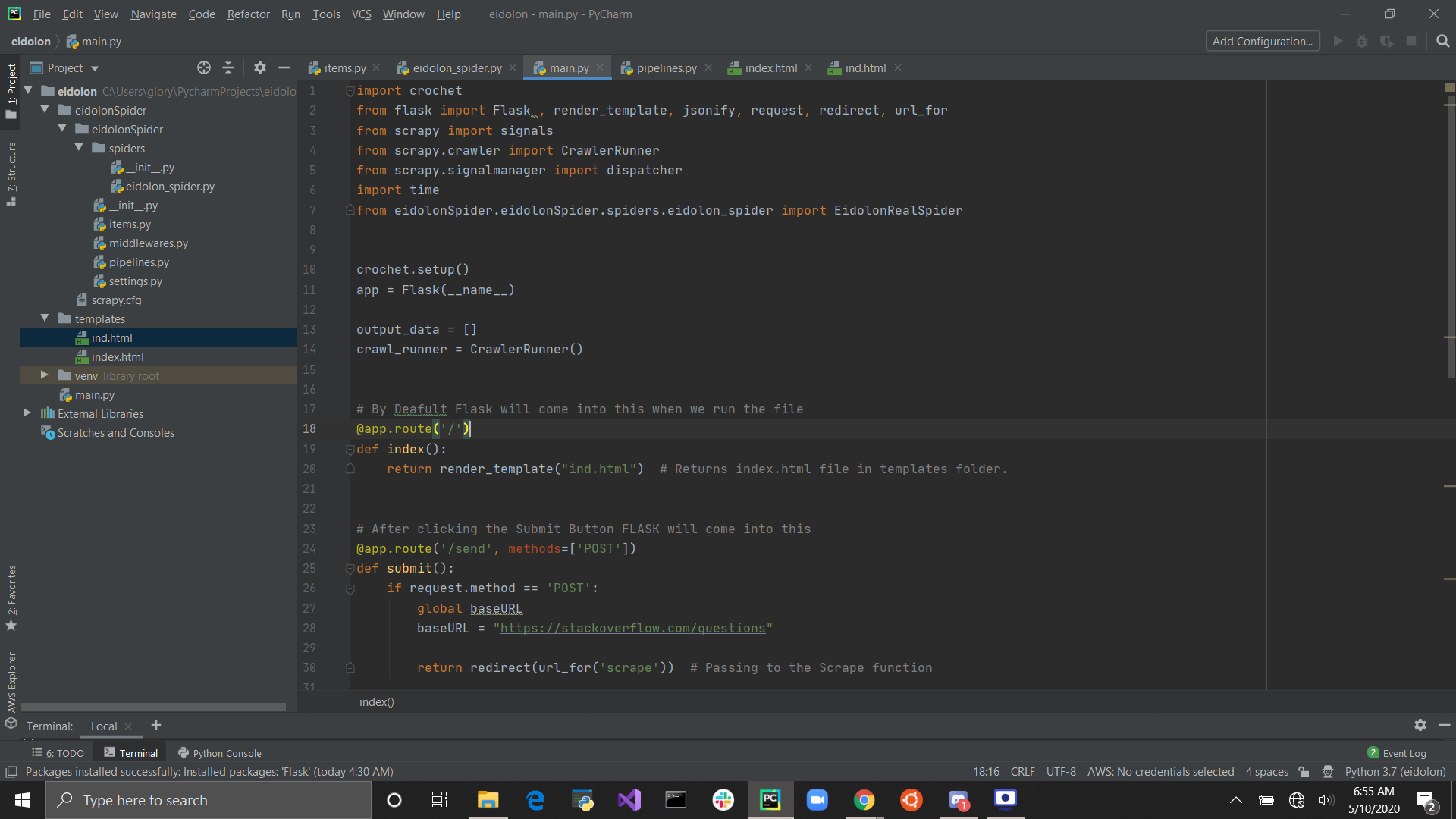Collapse the templates folder
This screenshot has height=819, width=1456.
[45, 318]
